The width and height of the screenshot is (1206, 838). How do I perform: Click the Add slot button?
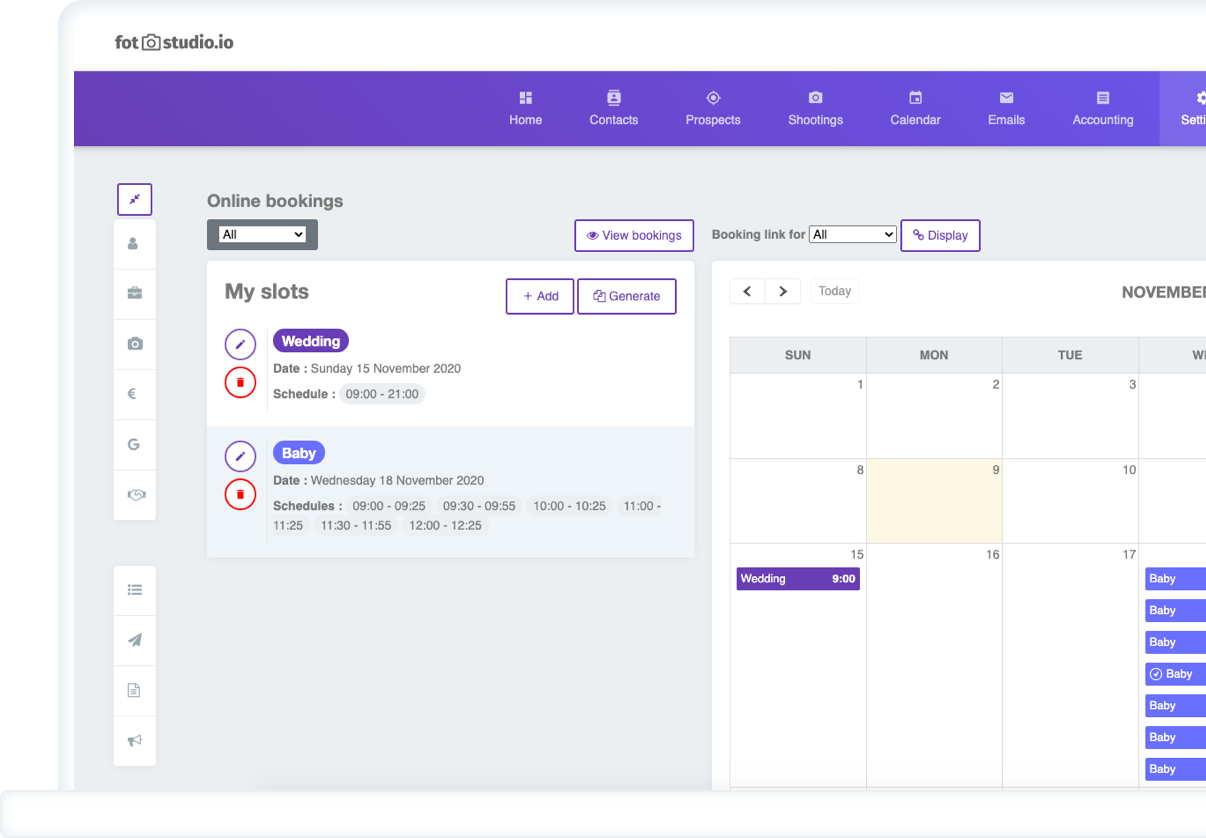point(540,296)
